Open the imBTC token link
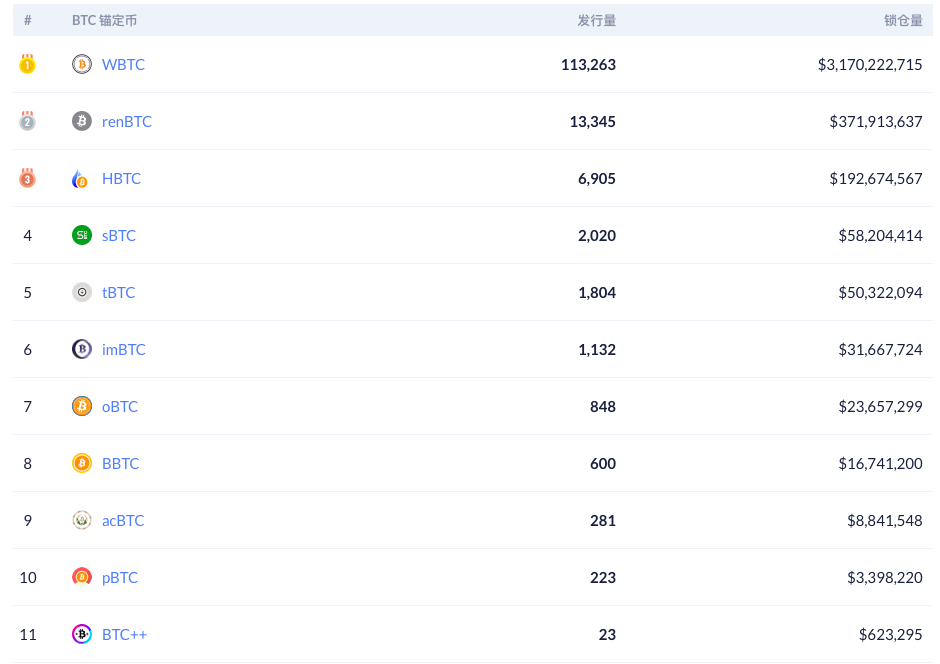Viewport: 940px width, 664px height. [x=123, y=349]
